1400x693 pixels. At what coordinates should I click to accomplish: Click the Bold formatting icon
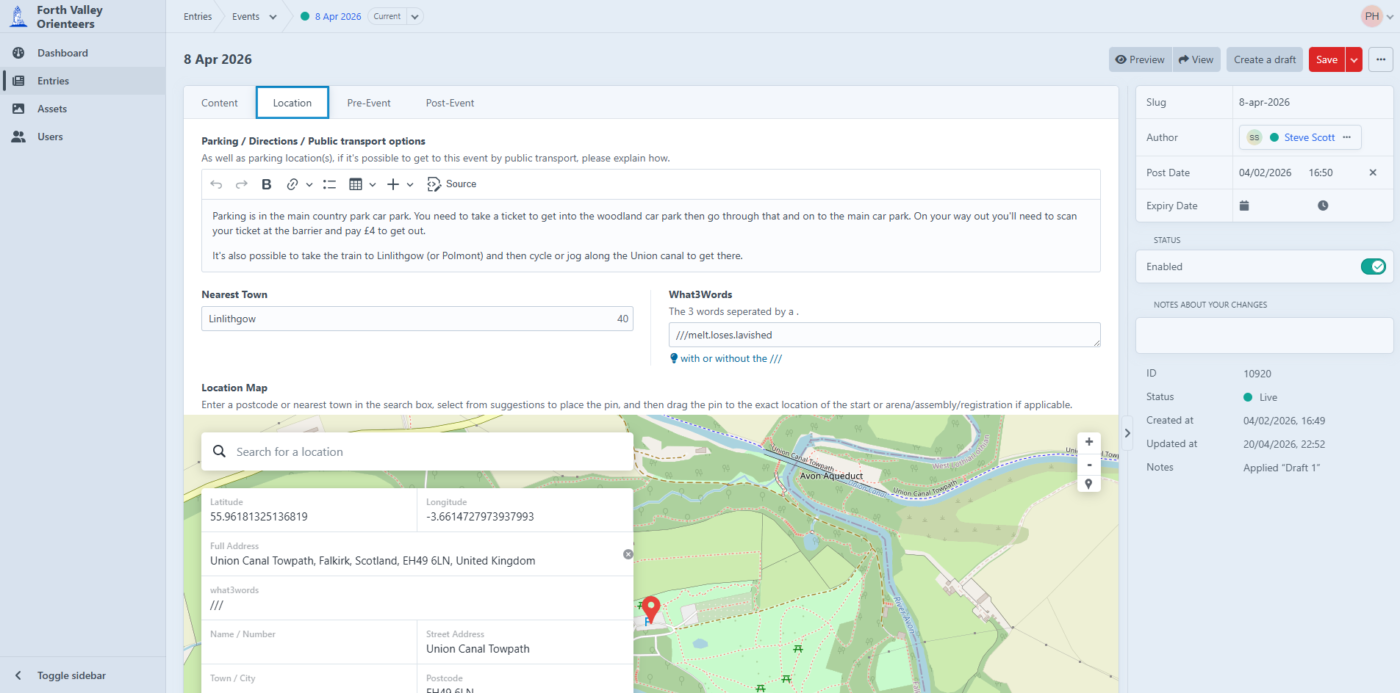267,184
